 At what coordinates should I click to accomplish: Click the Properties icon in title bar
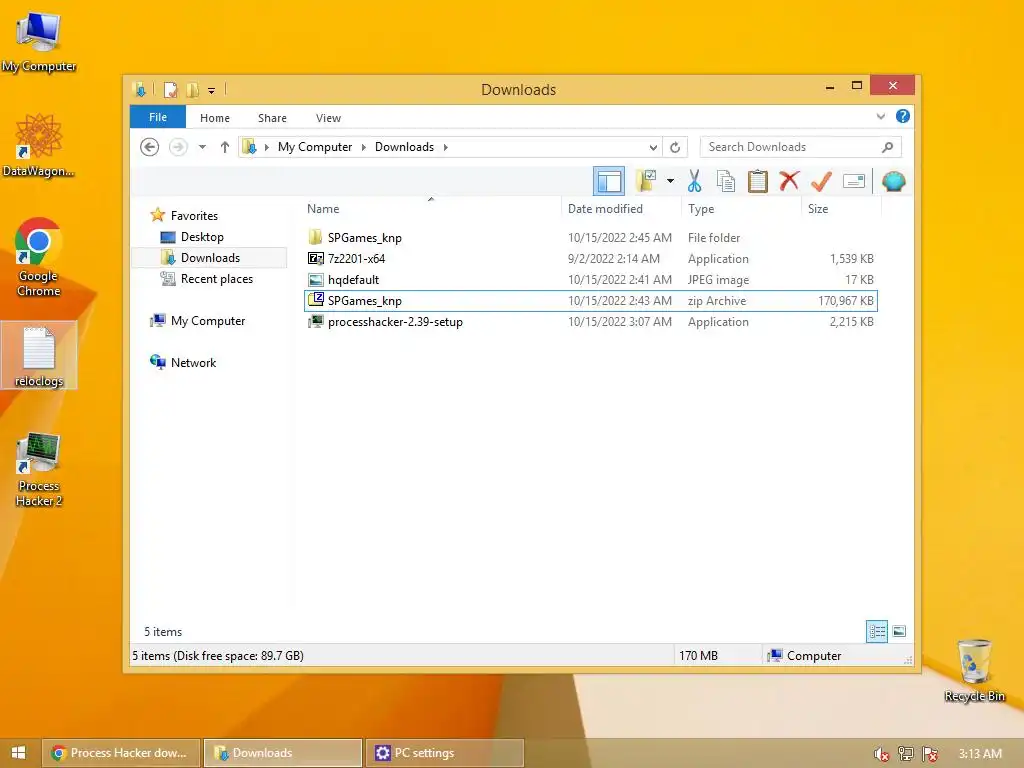point(170,89)
